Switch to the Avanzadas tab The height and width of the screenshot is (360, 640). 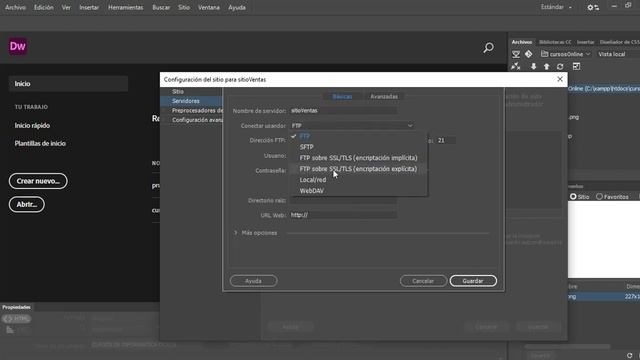coord(384,97)
